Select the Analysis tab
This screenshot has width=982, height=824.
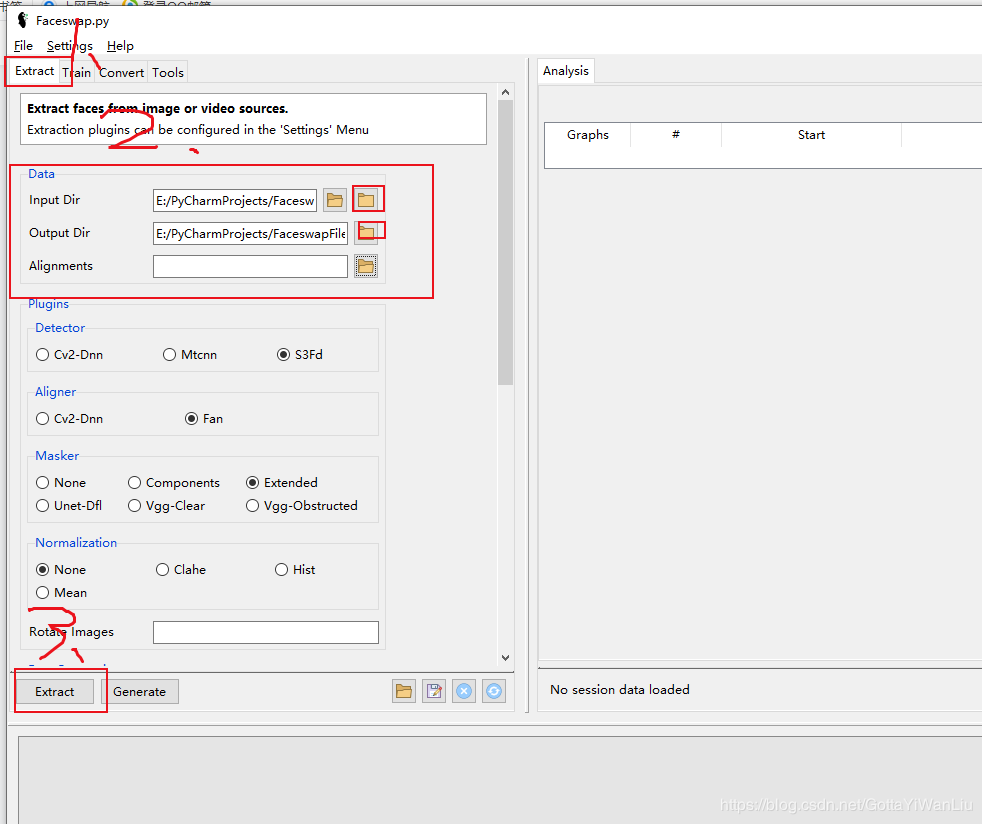[566, 71]
